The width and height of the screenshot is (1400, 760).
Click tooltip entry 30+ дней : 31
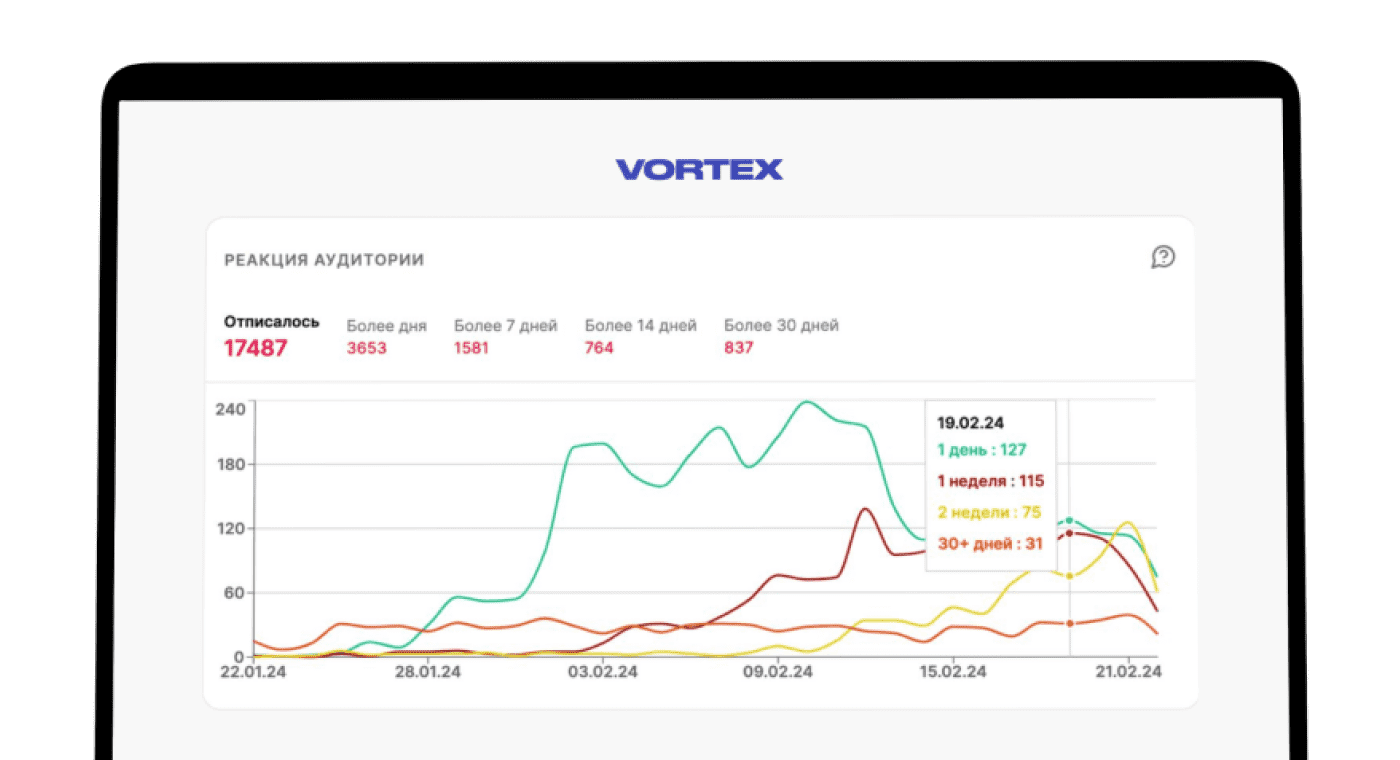[x=990, y=544]
